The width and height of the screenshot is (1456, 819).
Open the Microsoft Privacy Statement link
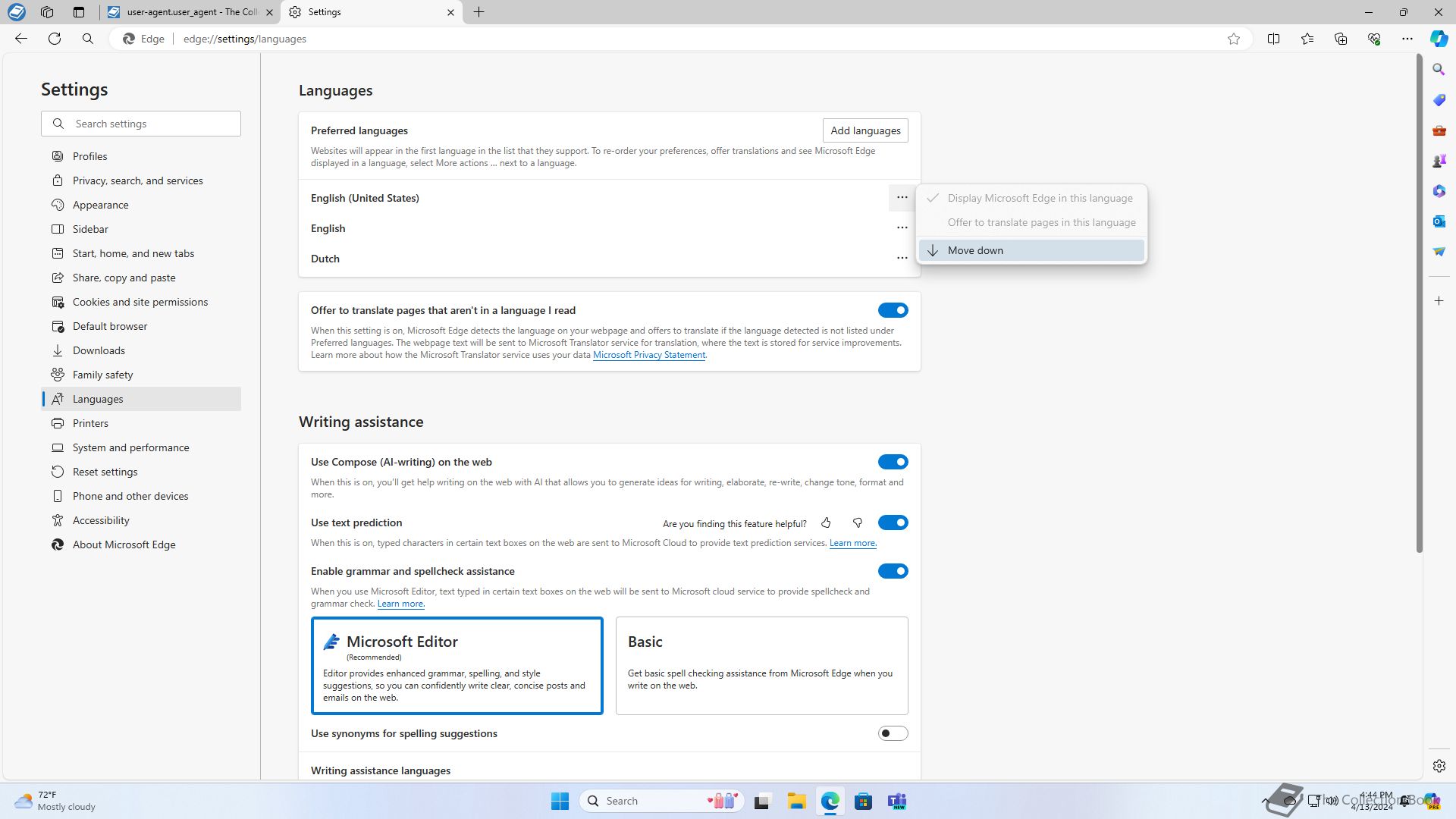click(x=649, y=355)
